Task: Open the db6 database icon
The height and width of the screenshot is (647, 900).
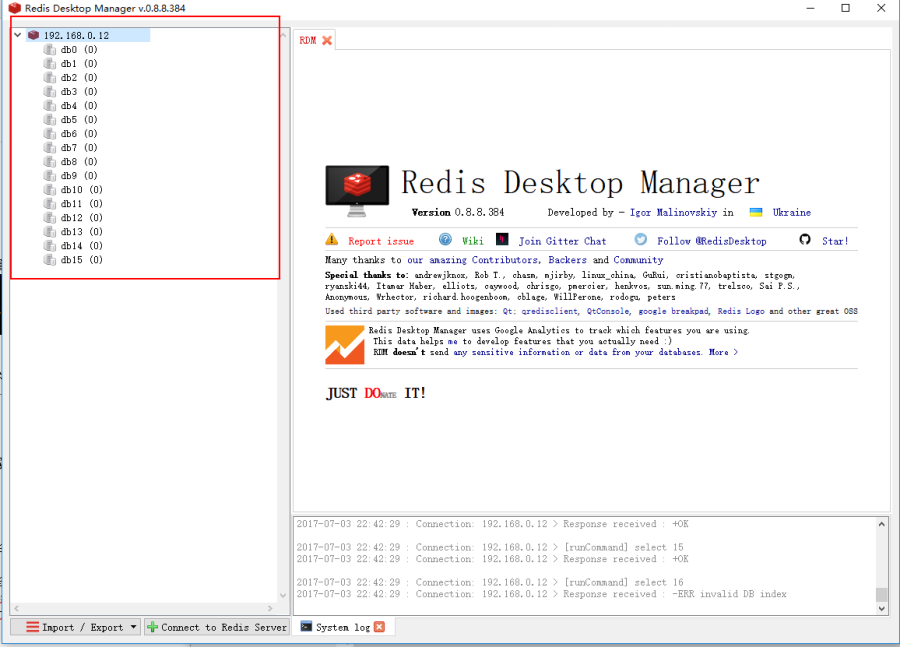Action: pos(50,134)
